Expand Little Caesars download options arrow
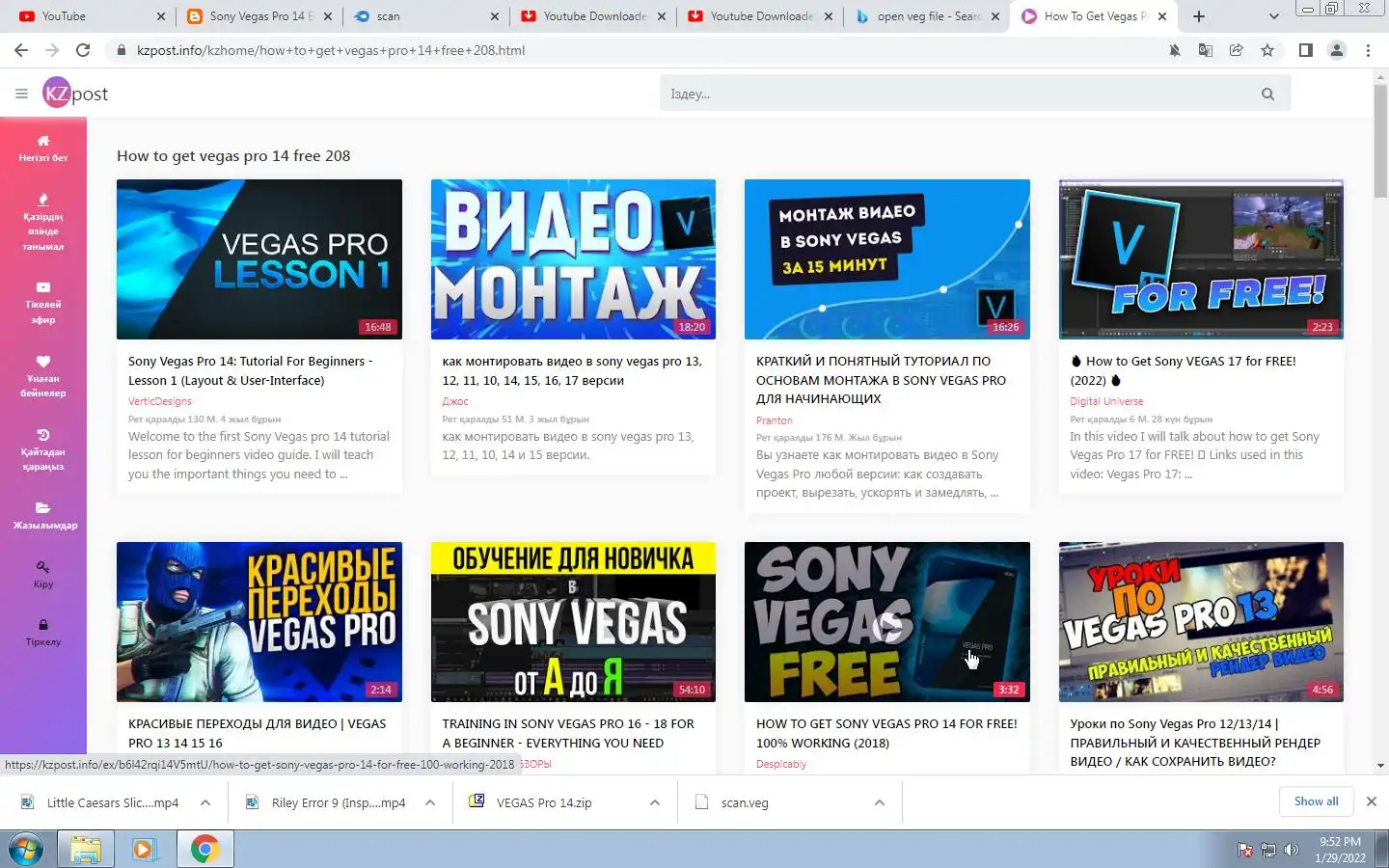The image size is (1389, 868). click(205, 802)
